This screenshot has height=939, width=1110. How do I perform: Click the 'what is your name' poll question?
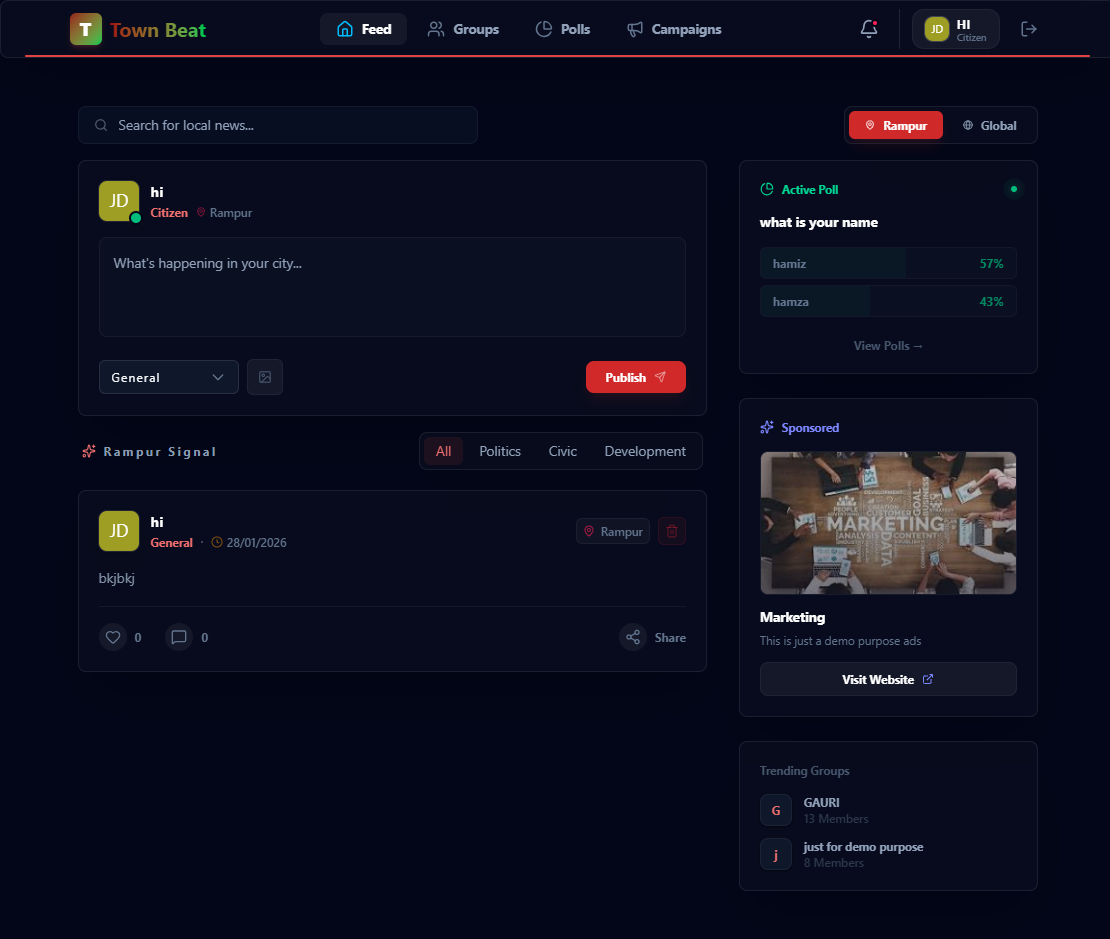point(818,222)
